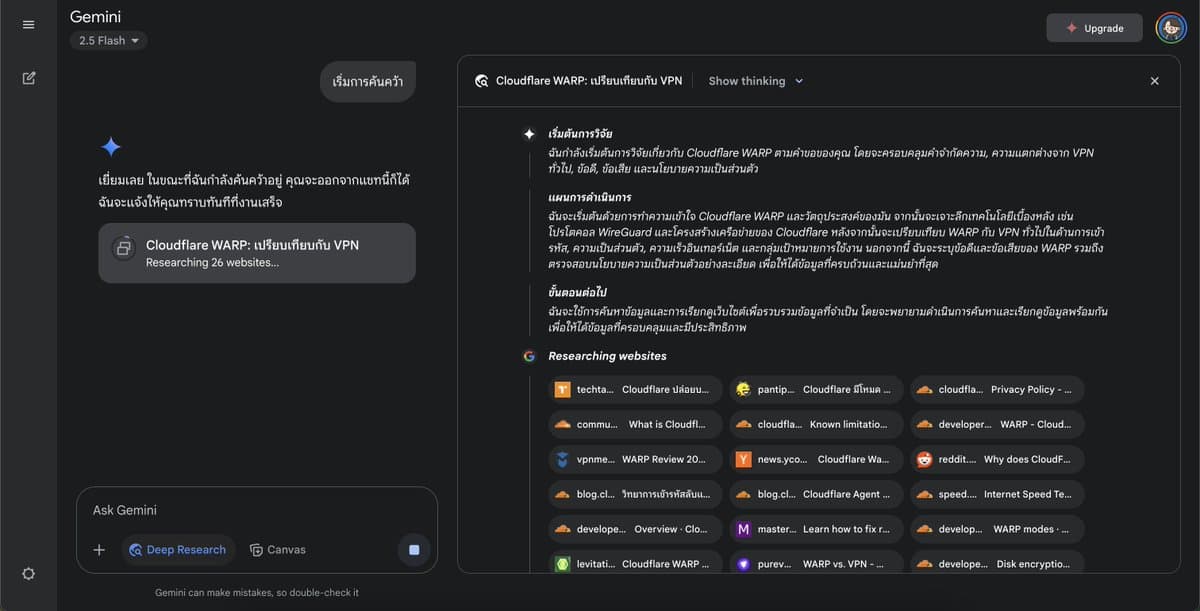
Task: Click the techtalk orange T icon
Action: (562, 389)
